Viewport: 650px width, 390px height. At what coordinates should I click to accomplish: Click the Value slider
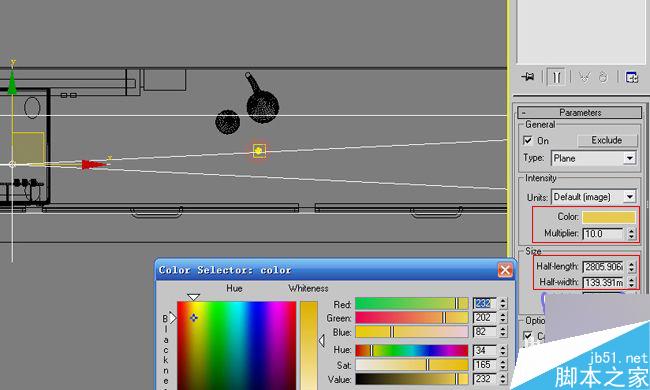[412, 379]
